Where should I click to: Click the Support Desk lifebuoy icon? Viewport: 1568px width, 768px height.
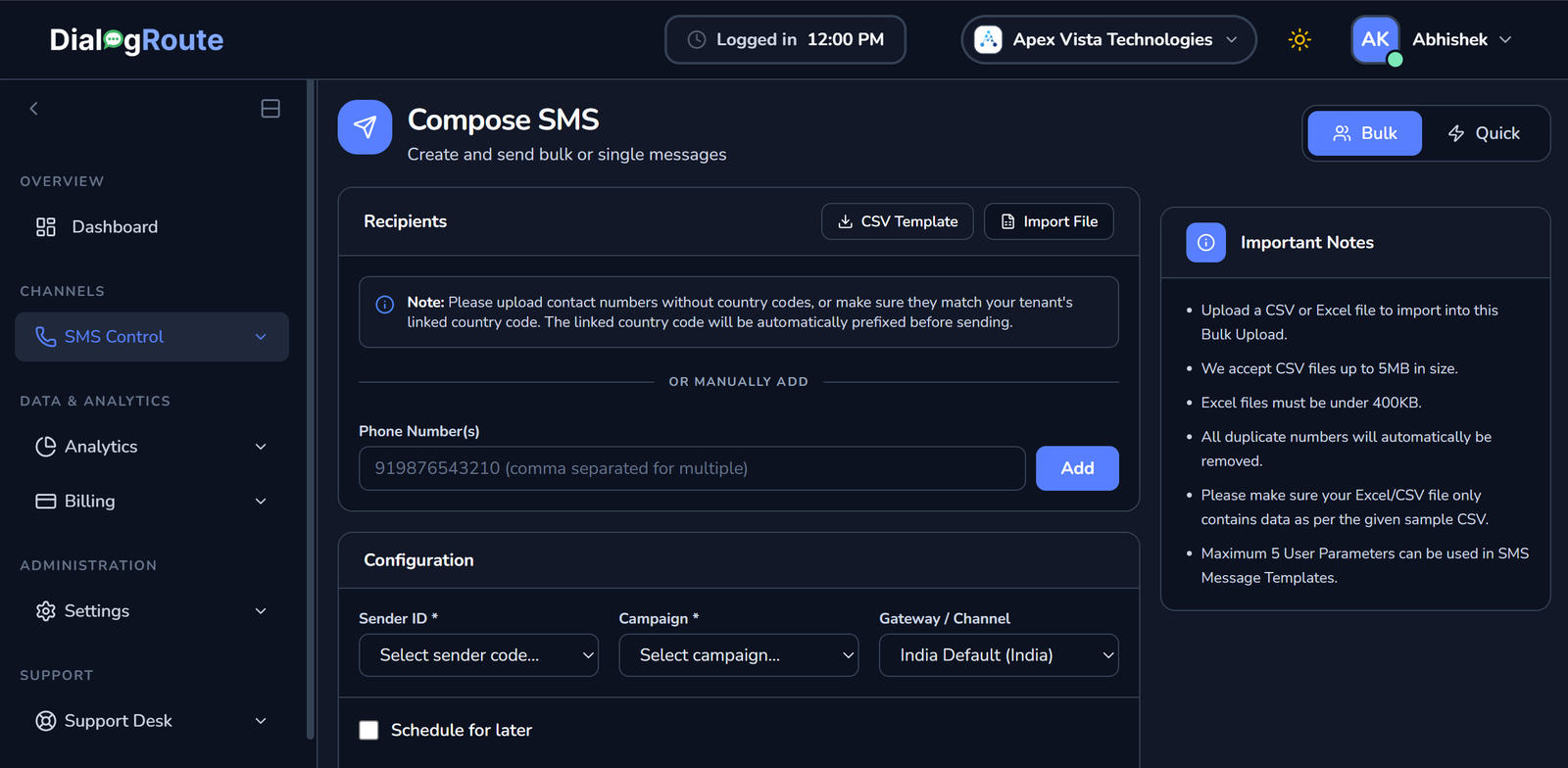coord(45,721)
